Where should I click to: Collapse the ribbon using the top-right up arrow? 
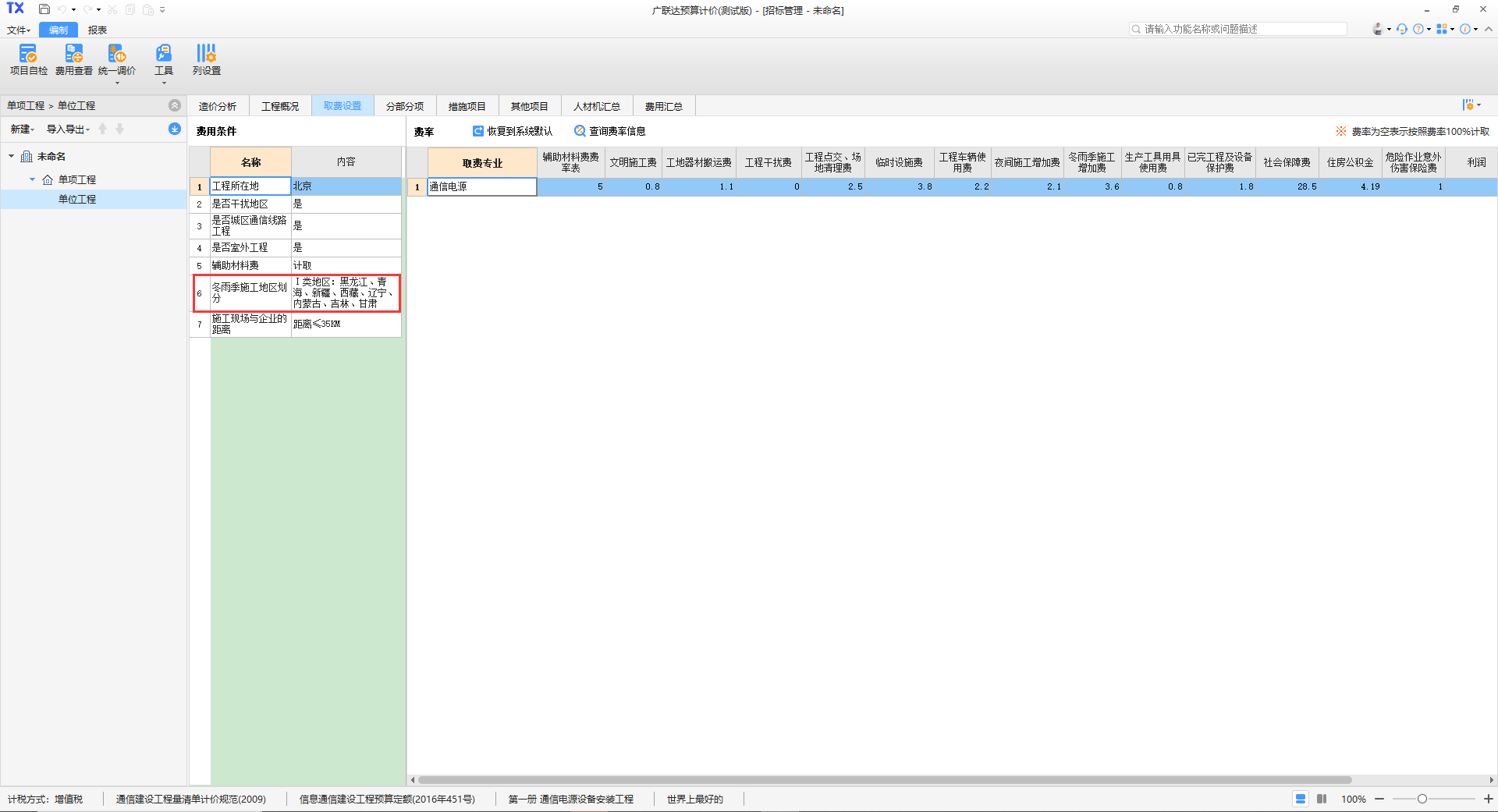[x=1489, y=29]
